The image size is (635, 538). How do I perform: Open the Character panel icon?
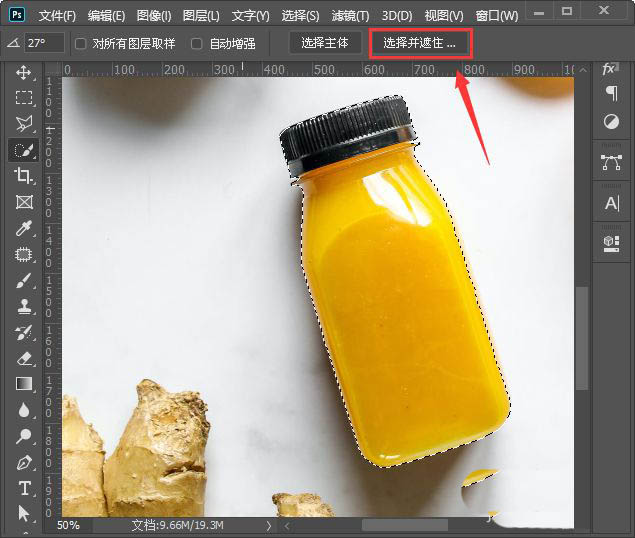(612, 203)
